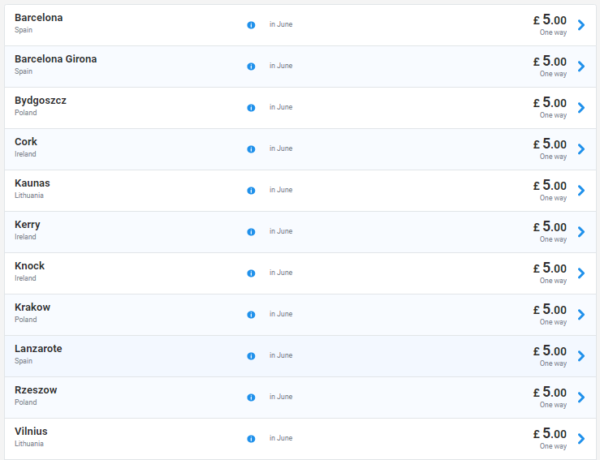Open info icon on Rzeszow row

pyautogui.click(x=251, y=397)
